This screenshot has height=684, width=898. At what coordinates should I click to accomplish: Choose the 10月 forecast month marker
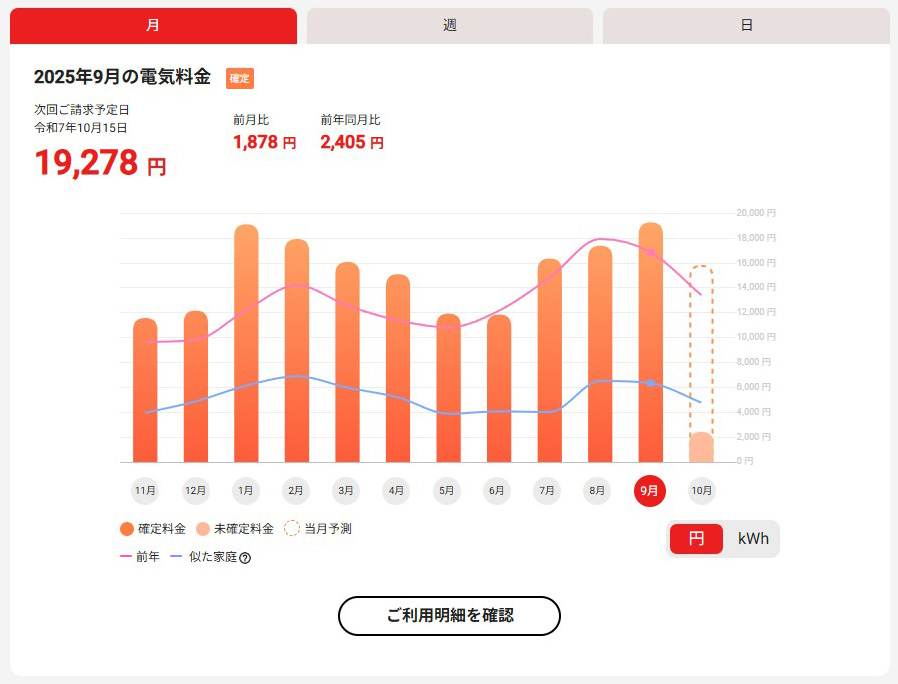(702, 491)
